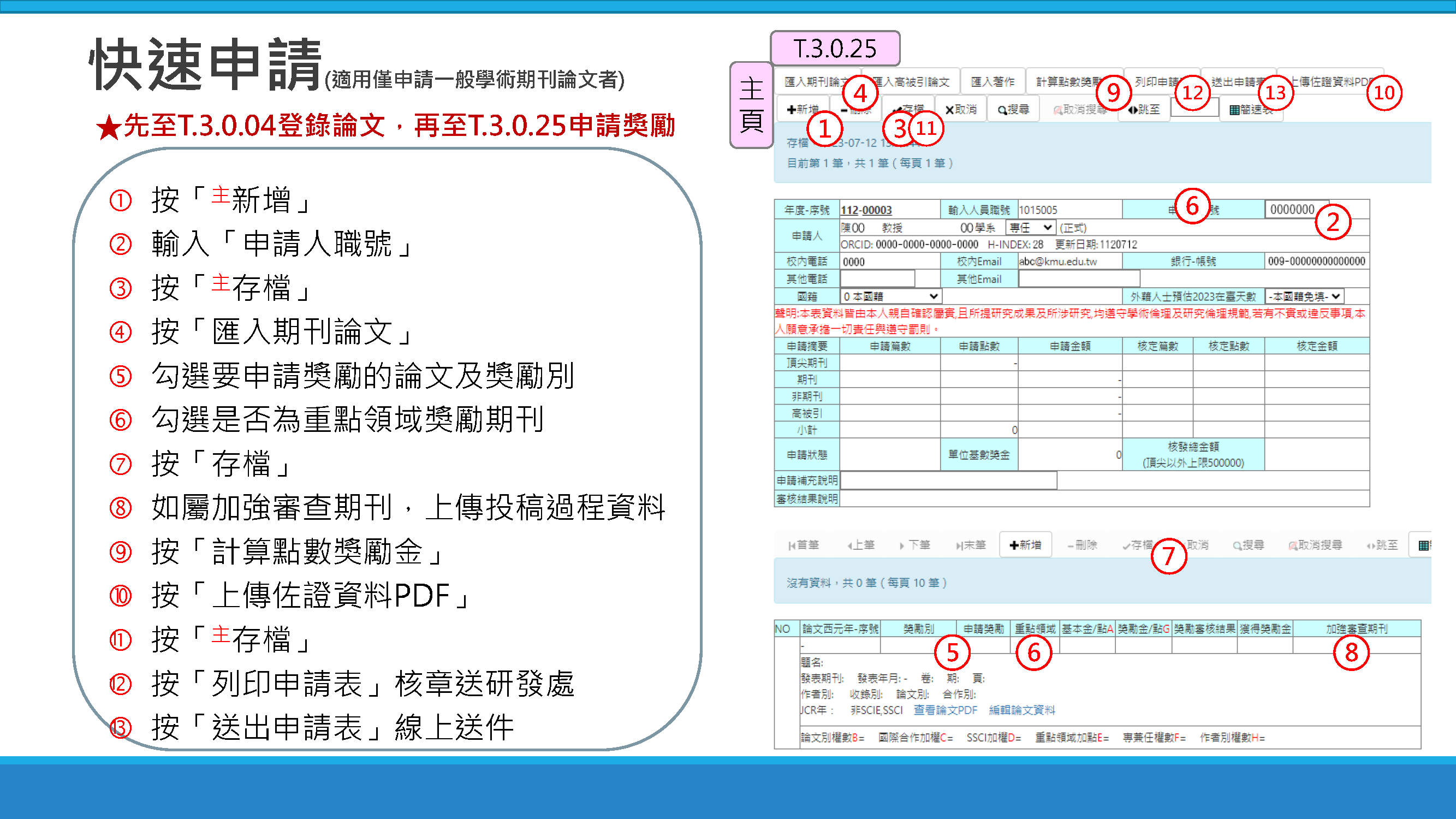Click the 審核結果說明 row label

click(806, 499)
